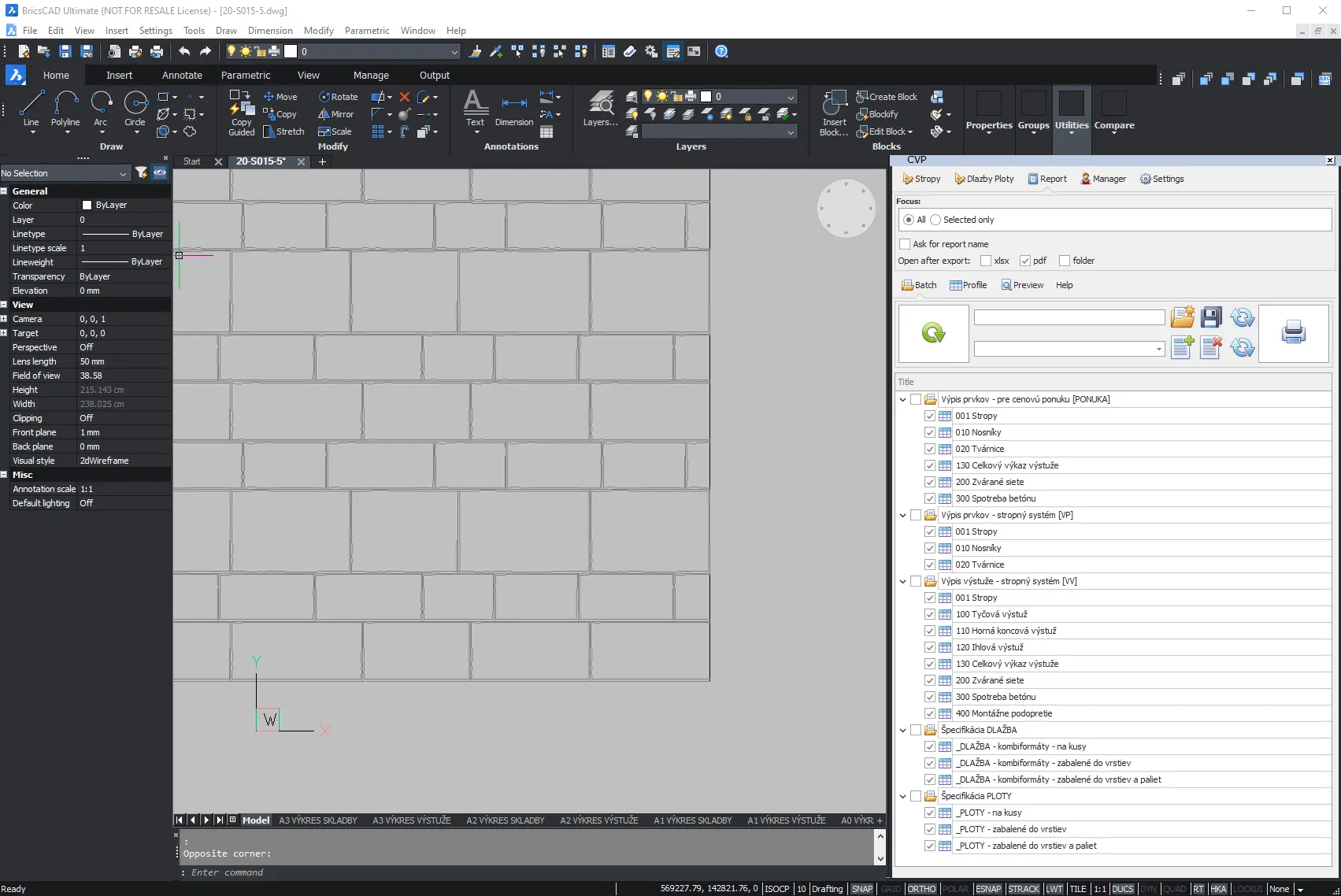Click the large printer icon in CVP
1341x896 pixels.
[1294, 333]
